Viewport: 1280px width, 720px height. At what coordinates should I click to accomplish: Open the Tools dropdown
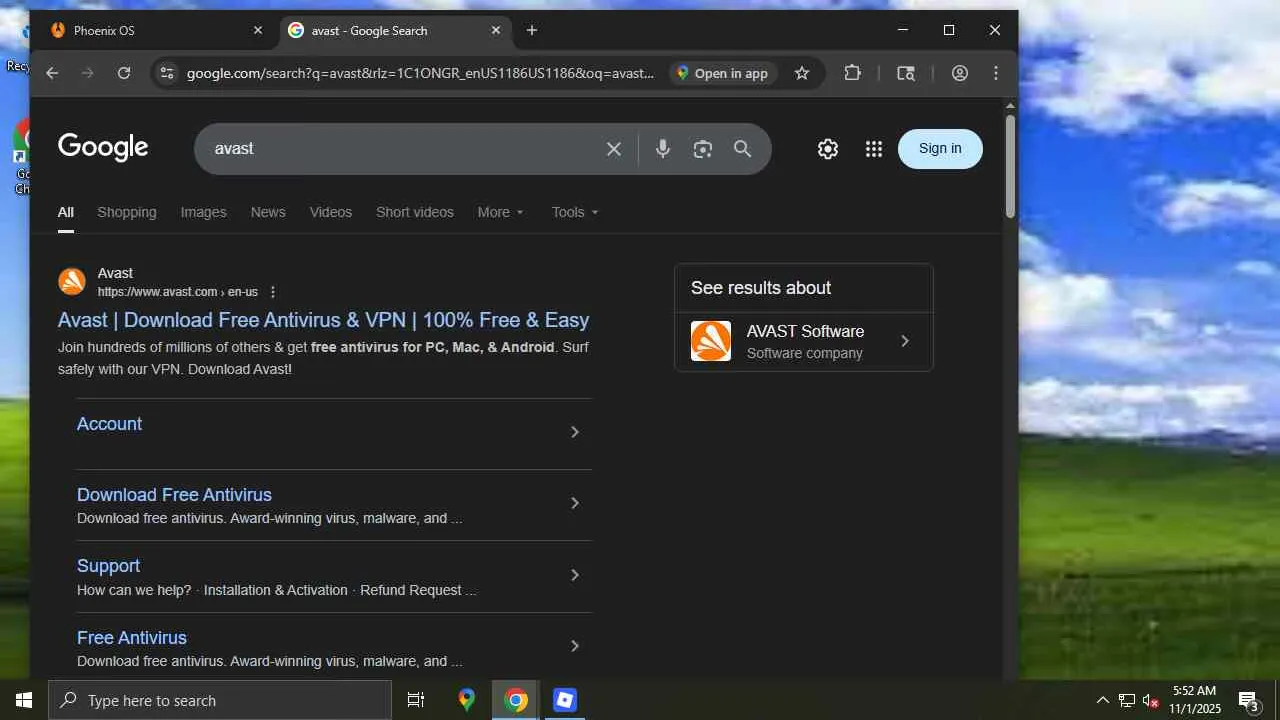pos(575,212)
